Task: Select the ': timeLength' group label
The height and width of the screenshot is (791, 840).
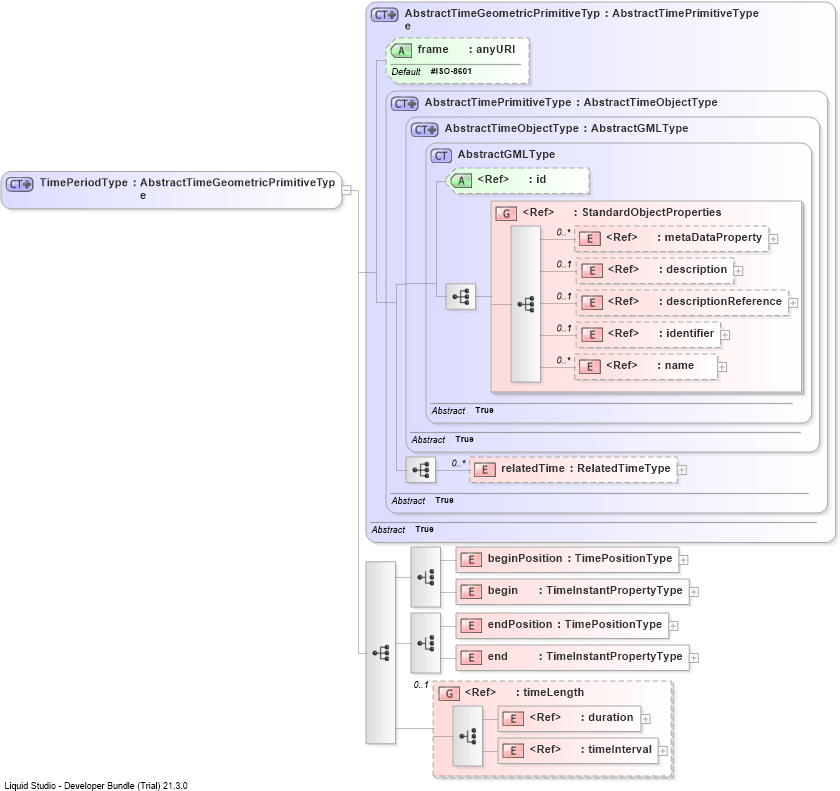Action: tap(550, 692)
